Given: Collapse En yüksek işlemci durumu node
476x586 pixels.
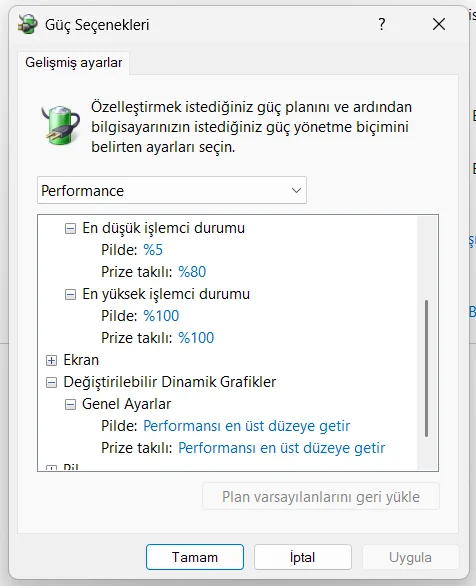Looking at the screenshot, I should point(70,294).
